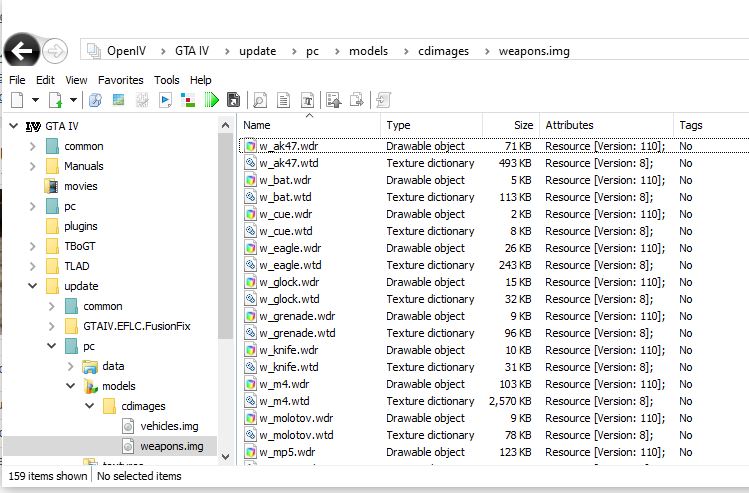Collapse the update folder in tree

pyautogui.click(x=32, y=286)
